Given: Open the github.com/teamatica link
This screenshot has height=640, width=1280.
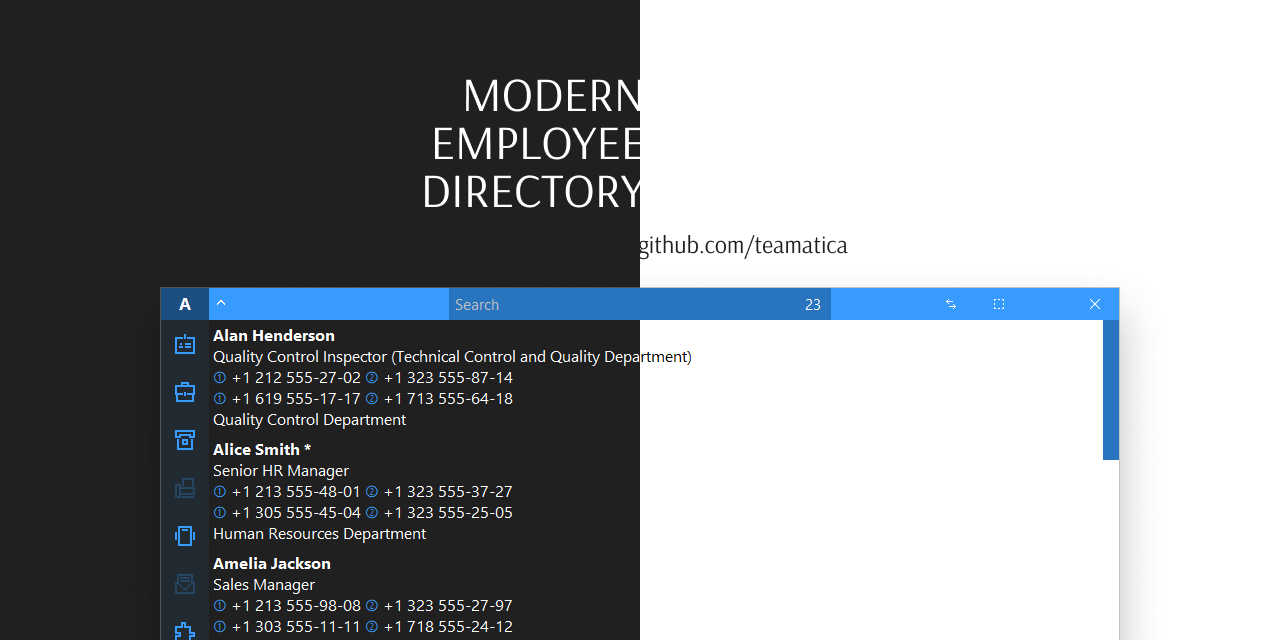Looking at the screenshot, I should 744,244.
